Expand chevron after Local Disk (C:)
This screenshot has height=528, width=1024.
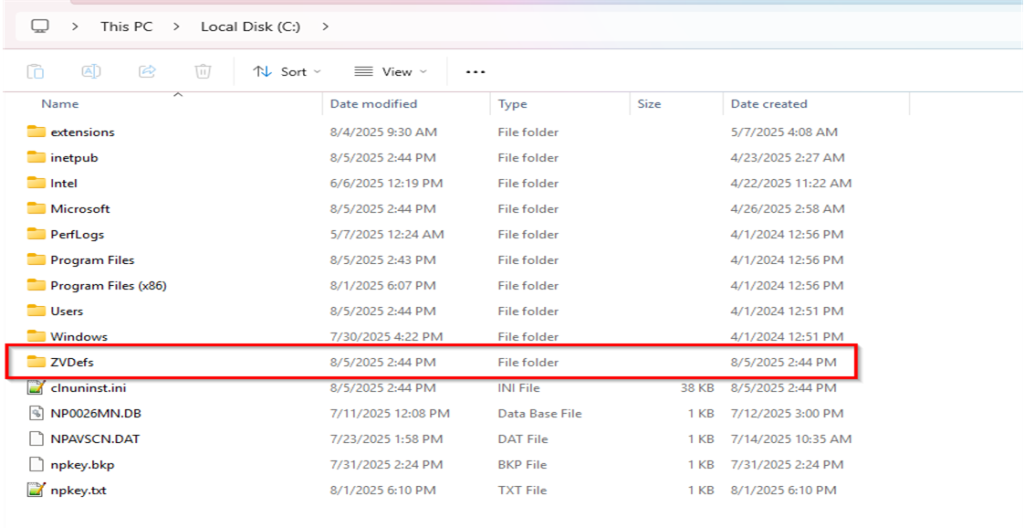(x=326, y=26)
